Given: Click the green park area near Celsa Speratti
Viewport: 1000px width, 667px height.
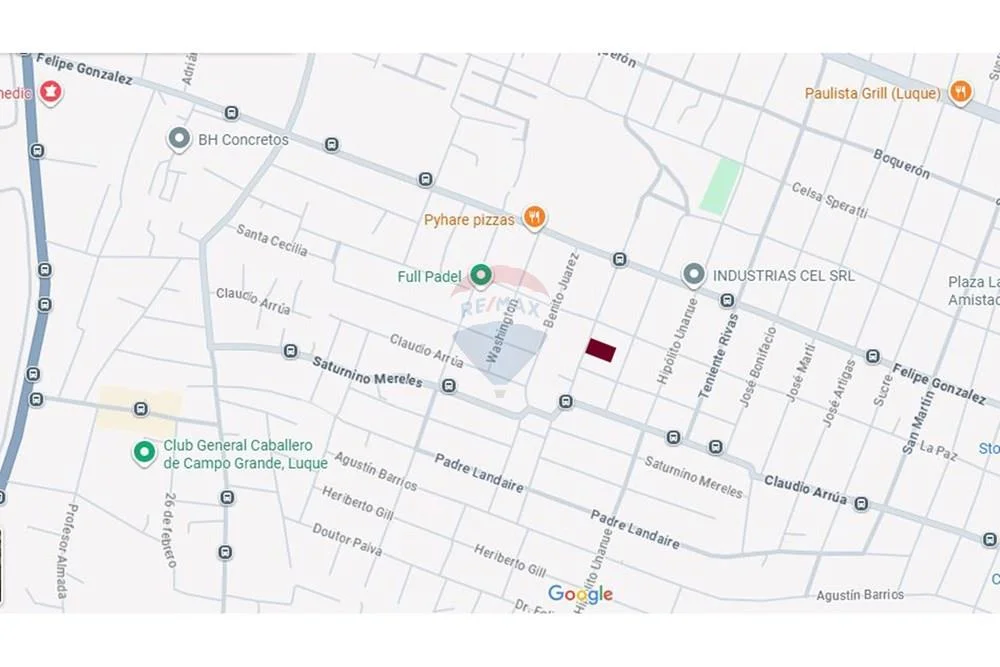Looking at the screenshot, I should point(721,186).
